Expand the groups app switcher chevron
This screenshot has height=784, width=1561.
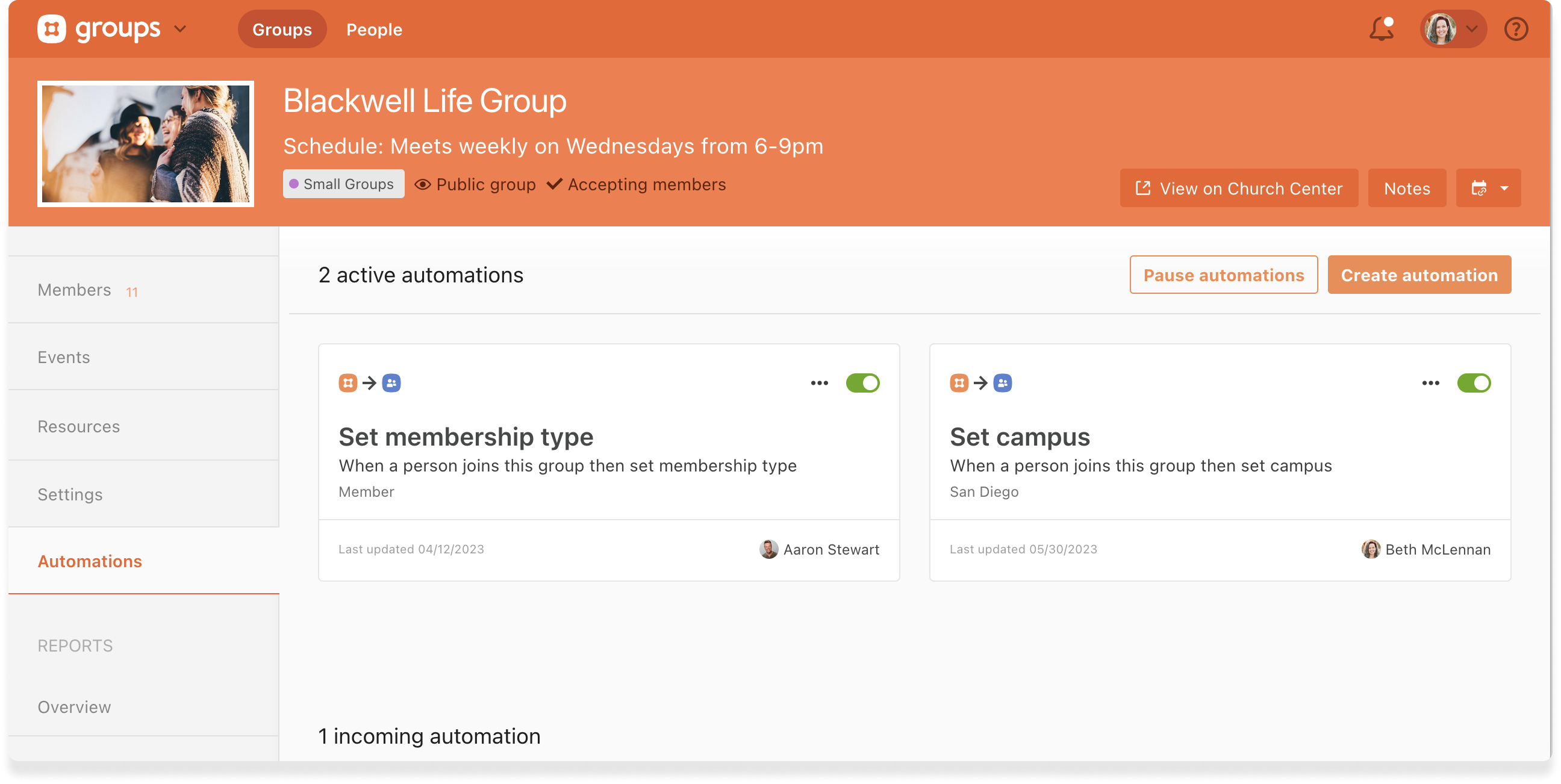180,28
